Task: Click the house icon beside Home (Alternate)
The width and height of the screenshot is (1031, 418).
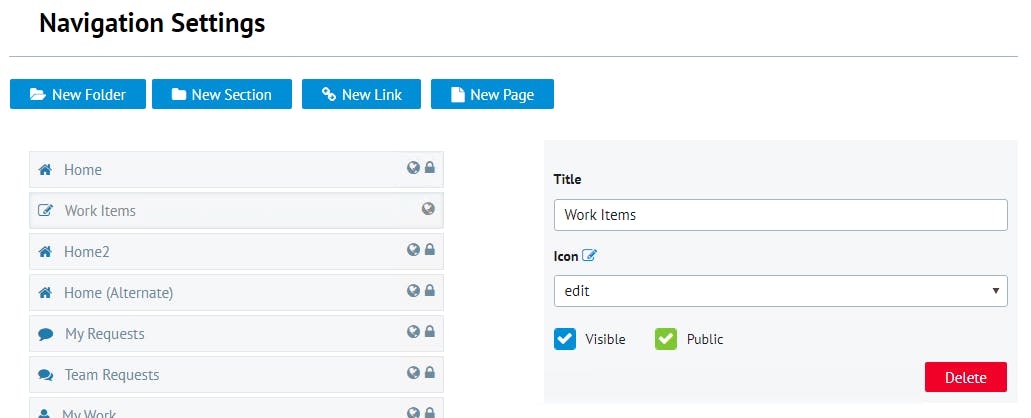Action: (45, 293)
